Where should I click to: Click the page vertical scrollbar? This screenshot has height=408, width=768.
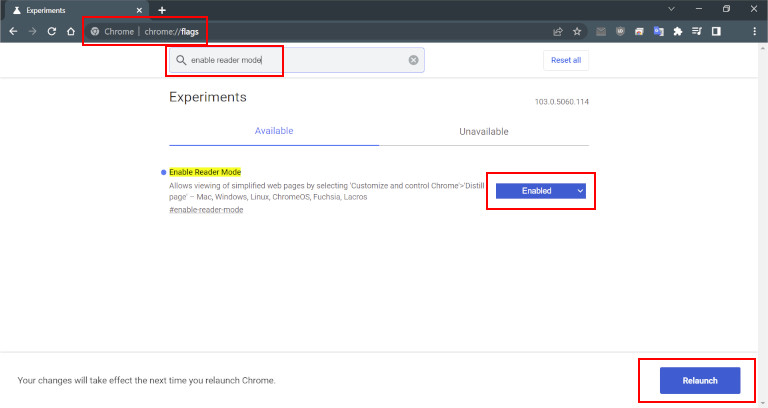(763, 225)
